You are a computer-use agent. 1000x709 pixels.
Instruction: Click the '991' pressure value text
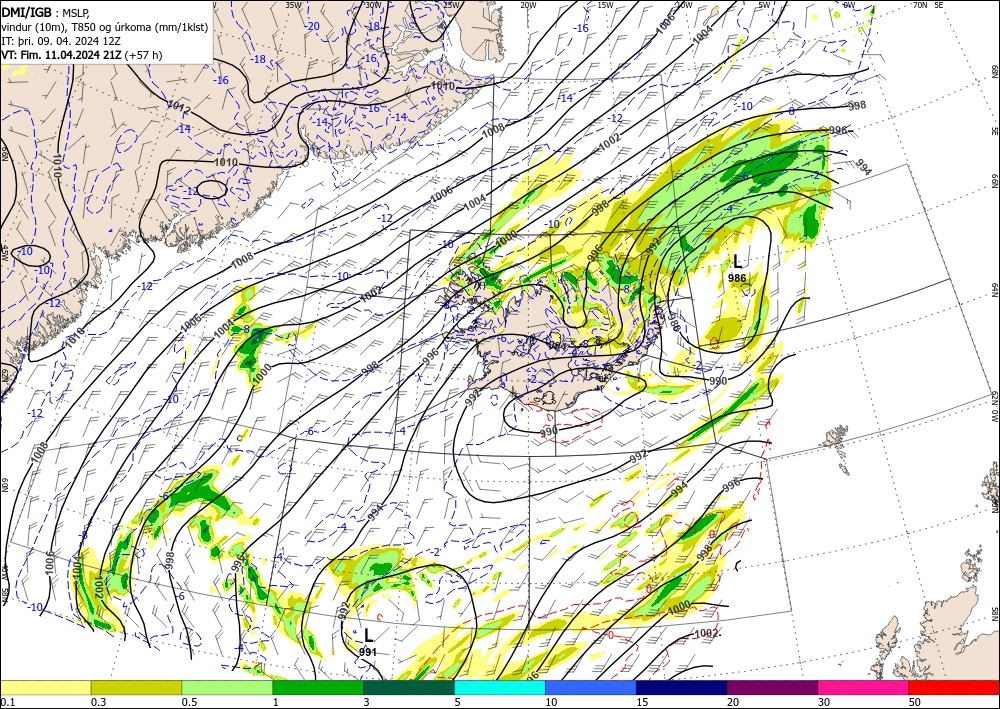click(x=368, y=652)
